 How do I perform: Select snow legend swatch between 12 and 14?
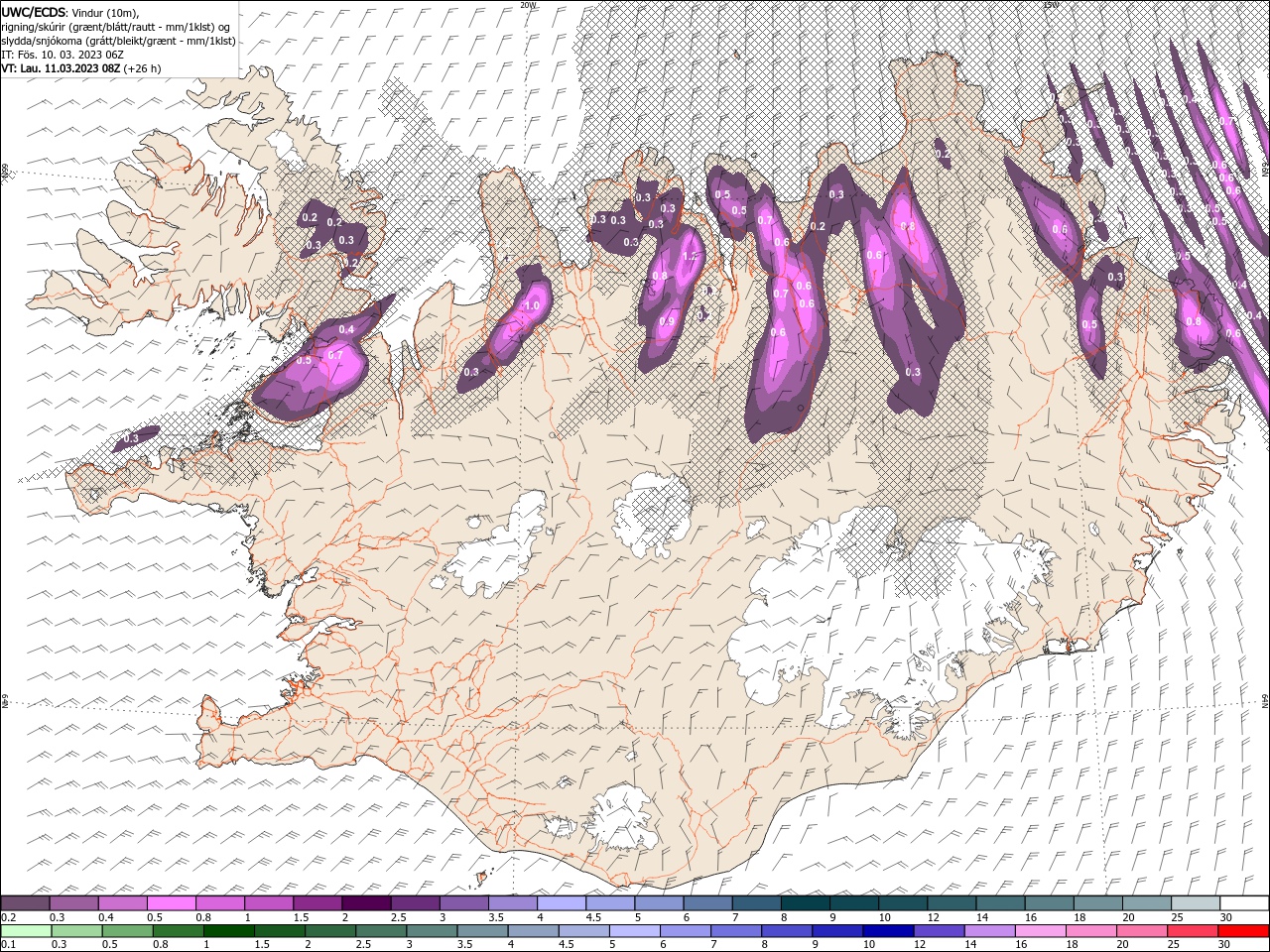click(x=952, y=903)
